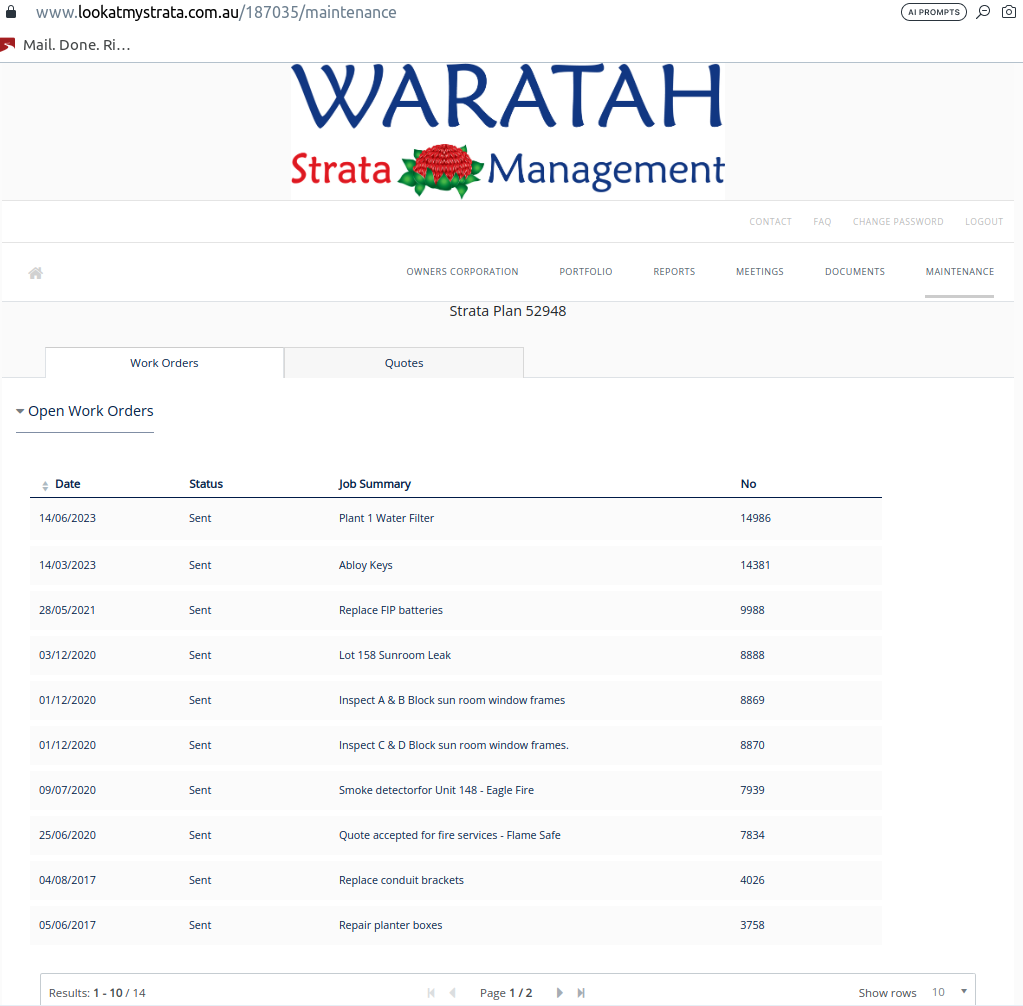Click Change Password link
Screen dimensions: 1023x1006
(x=898, y=222)
